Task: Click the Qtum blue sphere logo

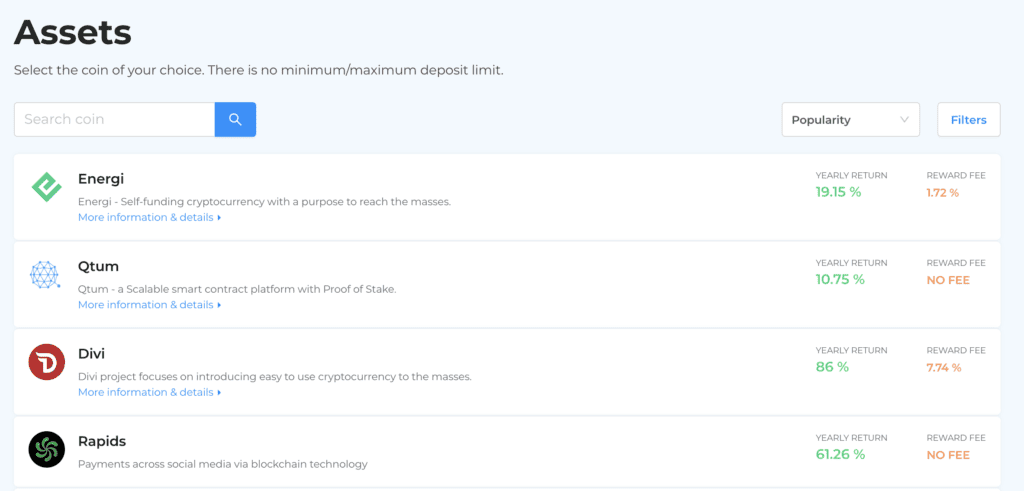Action: coord(45,274)
